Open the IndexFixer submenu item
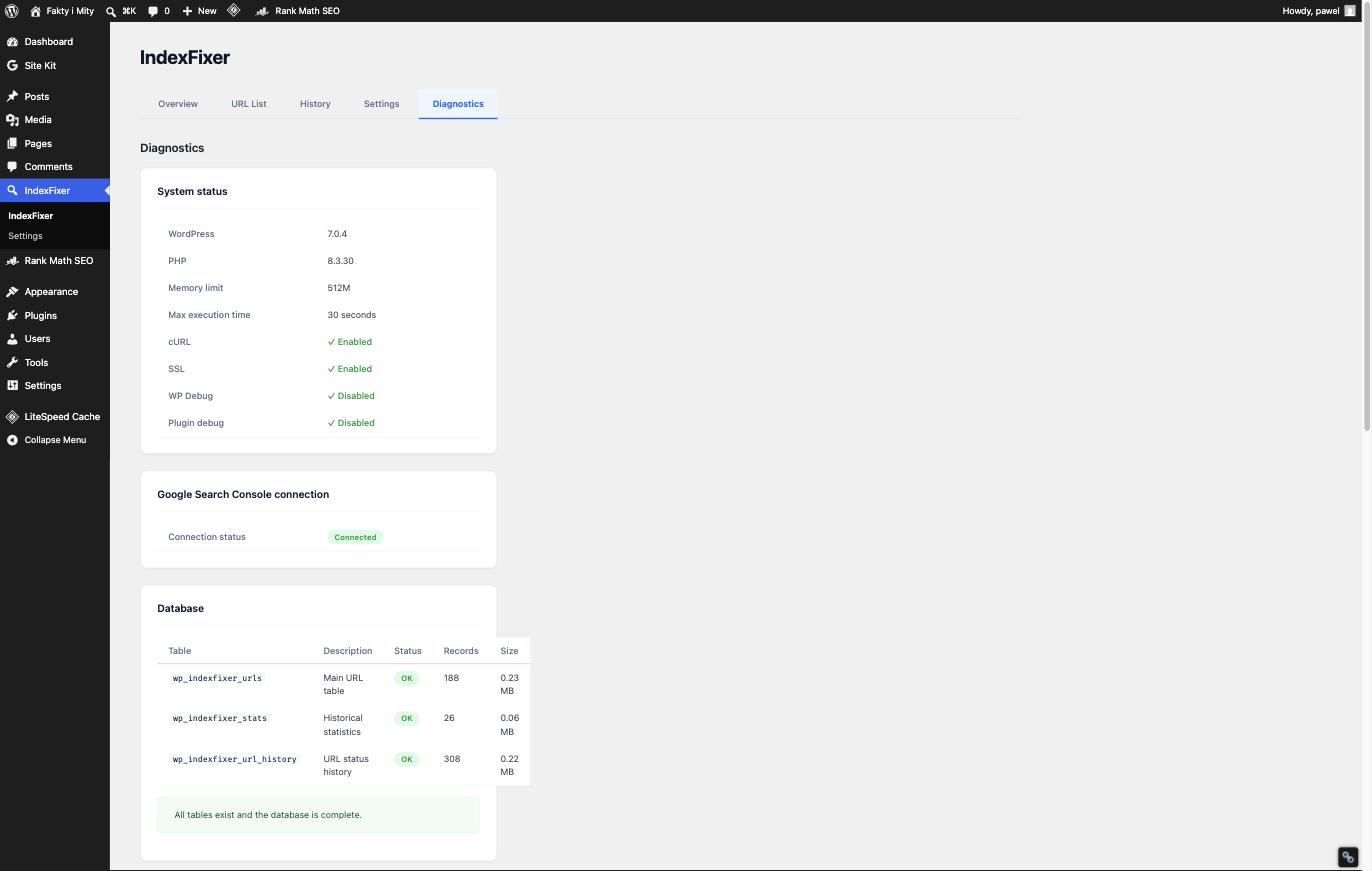The image size is (1372, 871). tap(31, 216)
